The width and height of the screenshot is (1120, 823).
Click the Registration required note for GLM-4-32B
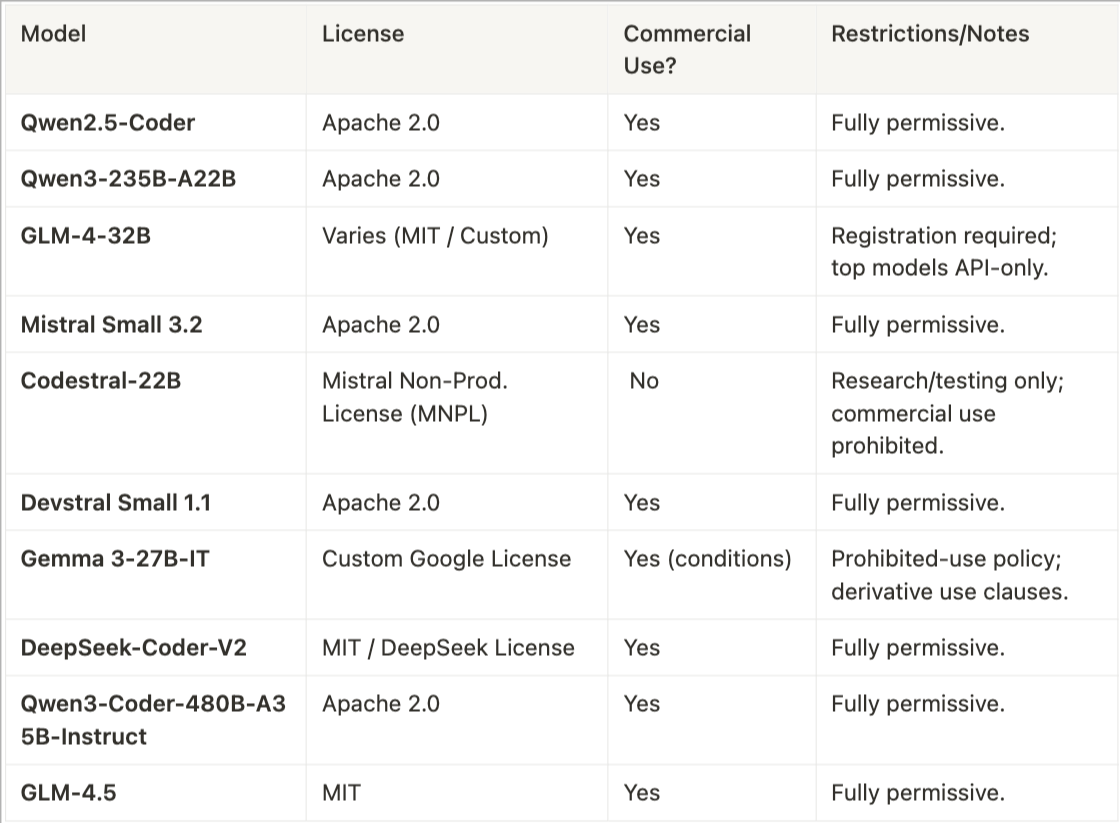coord(944,251)
